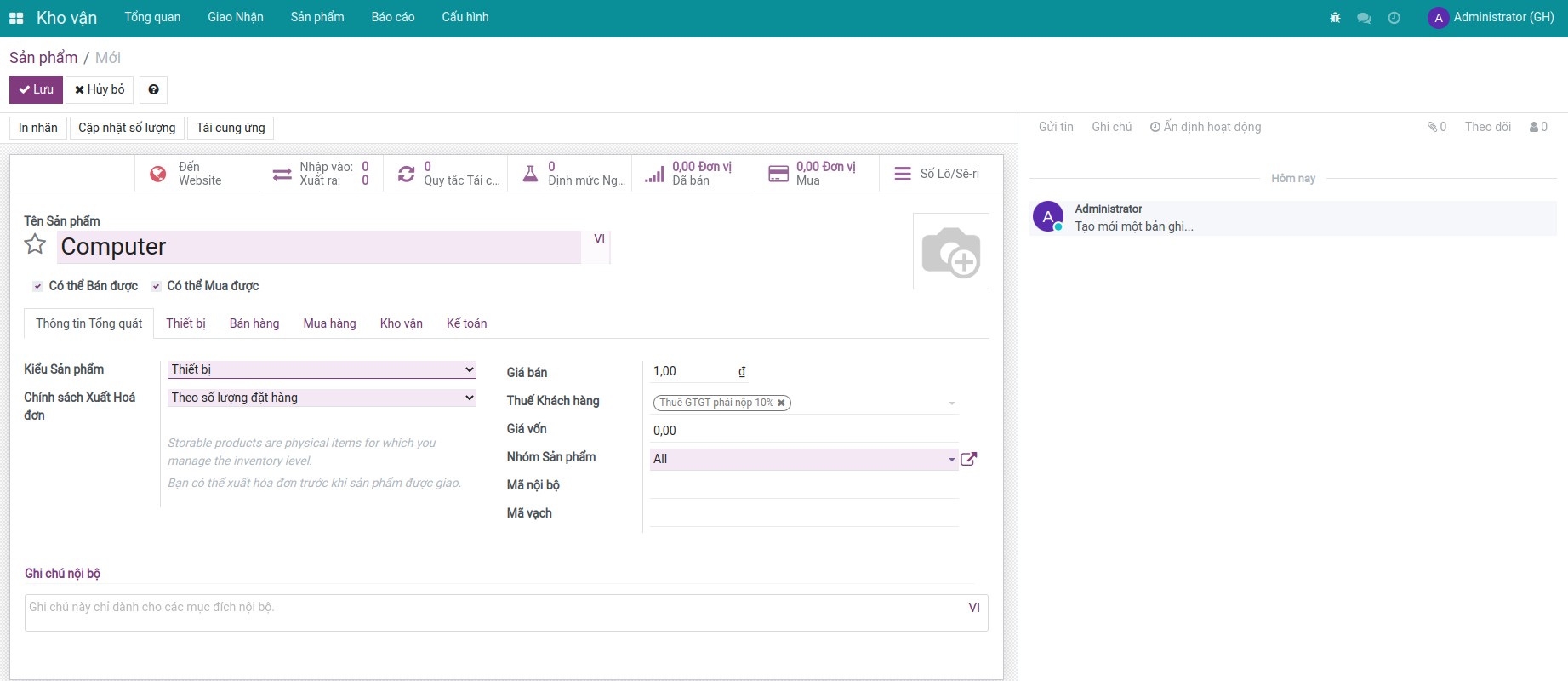This screenshot has width=1568, height=681.
Task: Toggle the Có thể Mua được checkbox
Action: pyautogui.click(x=156, y=286)
